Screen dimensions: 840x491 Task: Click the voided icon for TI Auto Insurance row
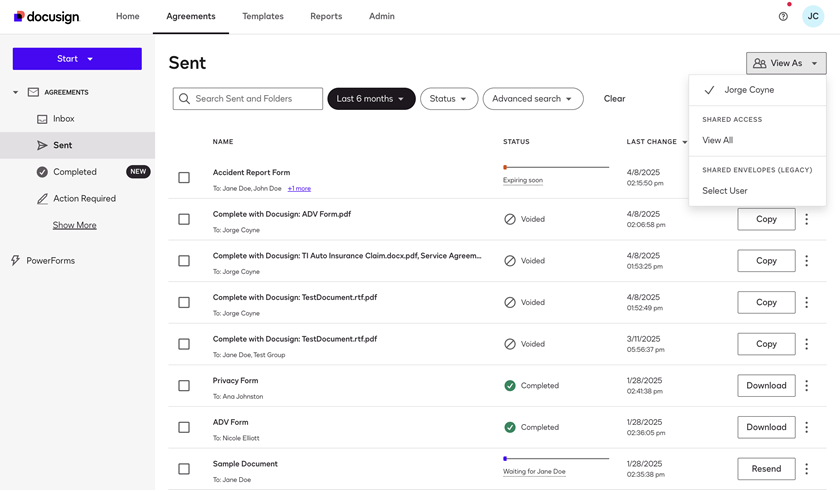(x=510, y=261)
